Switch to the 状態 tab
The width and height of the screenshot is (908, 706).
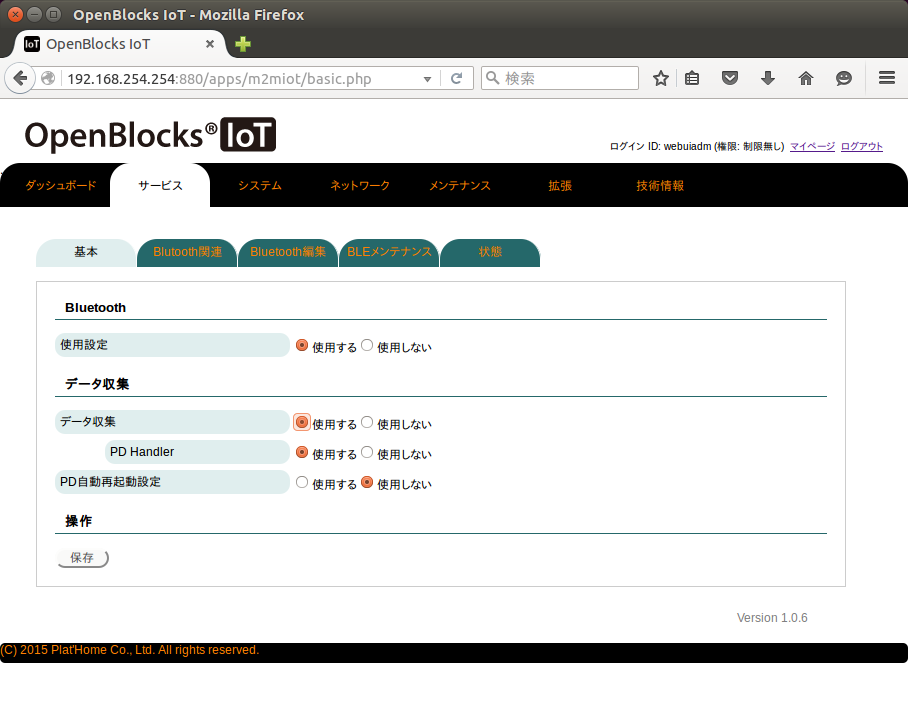[x=490, y=253]
